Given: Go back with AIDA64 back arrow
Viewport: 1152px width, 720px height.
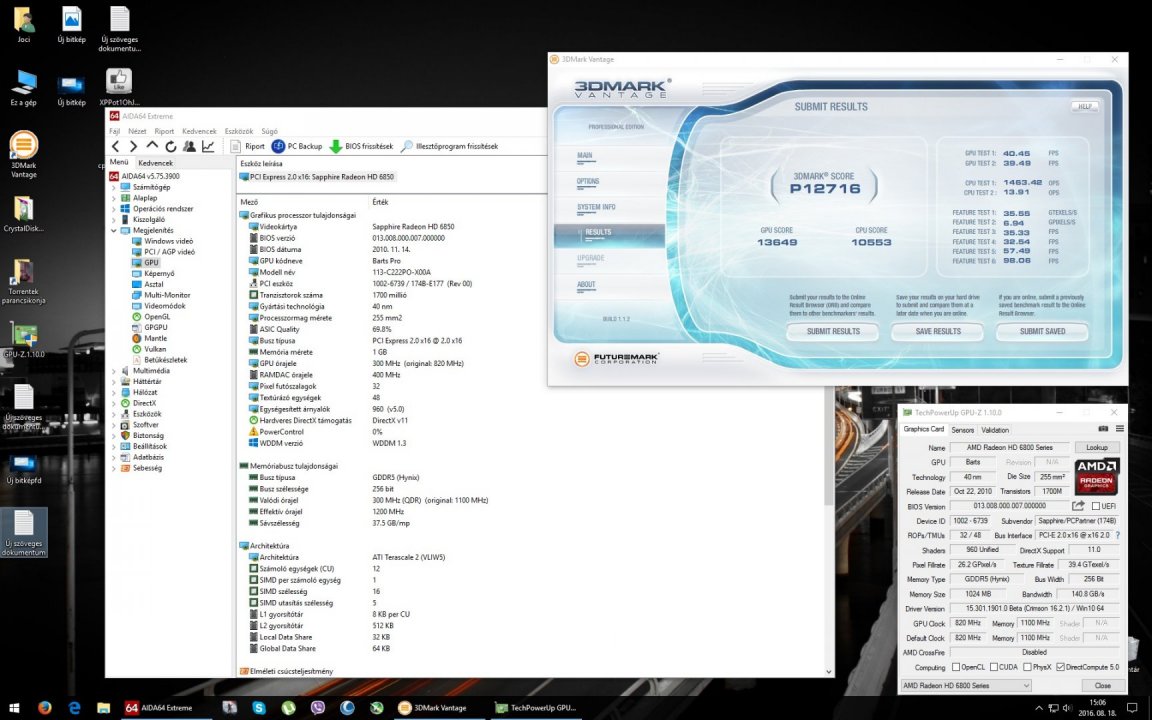Looking at the screenshot, I should [x=115, y=146].
